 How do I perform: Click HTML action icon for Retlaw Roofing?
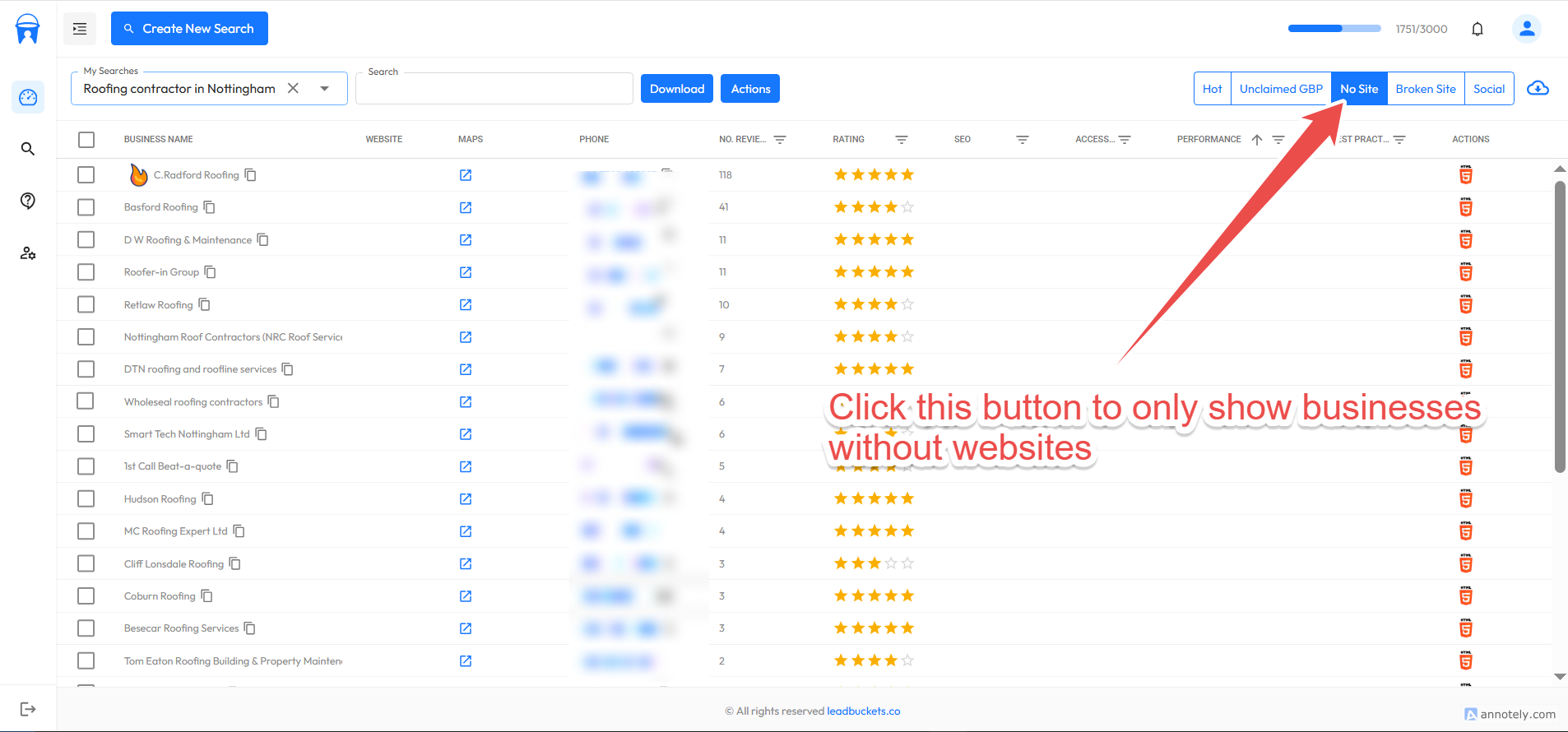click(x=1466, y=304)
